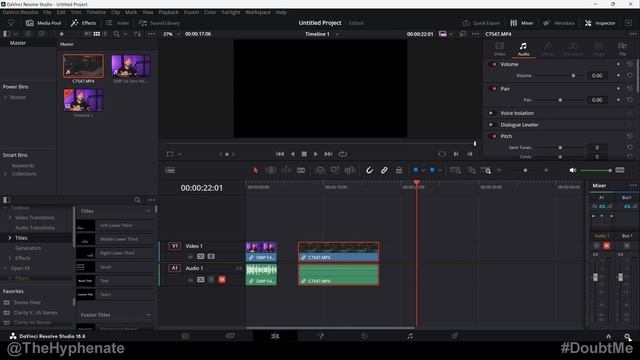
Task: Click the Volume value field 0.00
Action: pos(597,76)
